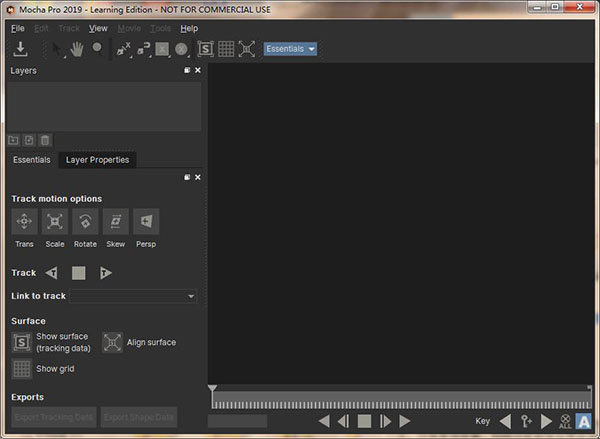
Task: Click Stop tracking square button
Action: 78,273
